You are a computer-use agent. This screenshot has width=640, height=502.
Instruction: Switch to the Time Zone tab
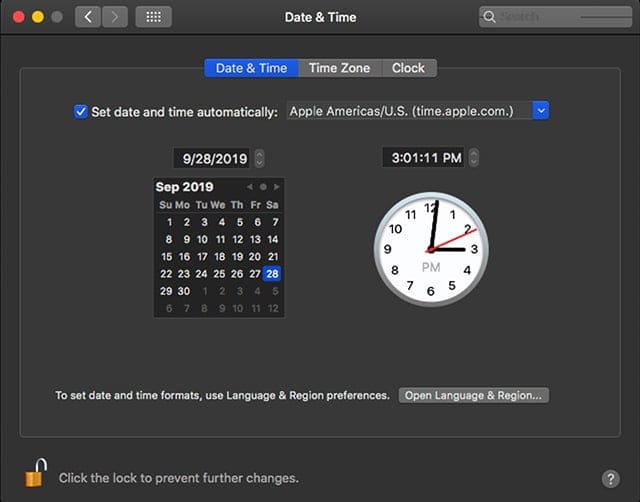[339, 68]
